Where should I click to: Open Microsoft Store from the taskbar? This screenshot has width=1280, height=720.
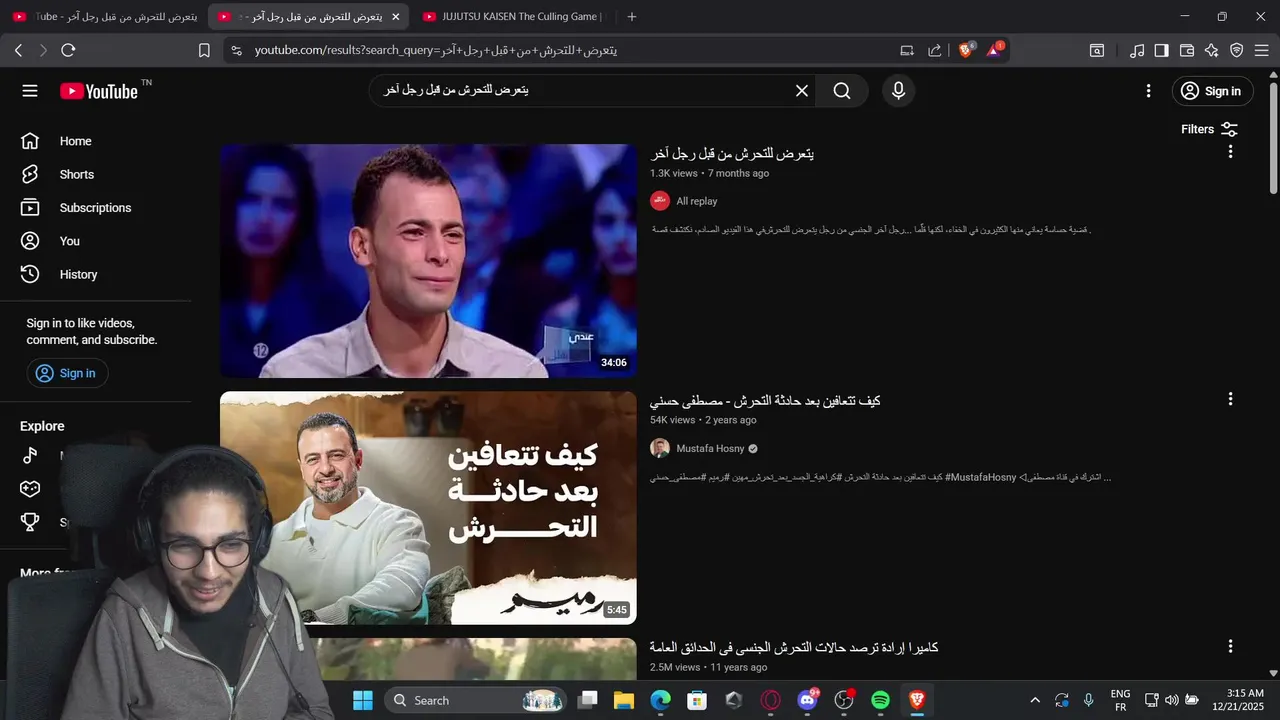(697, 700)
